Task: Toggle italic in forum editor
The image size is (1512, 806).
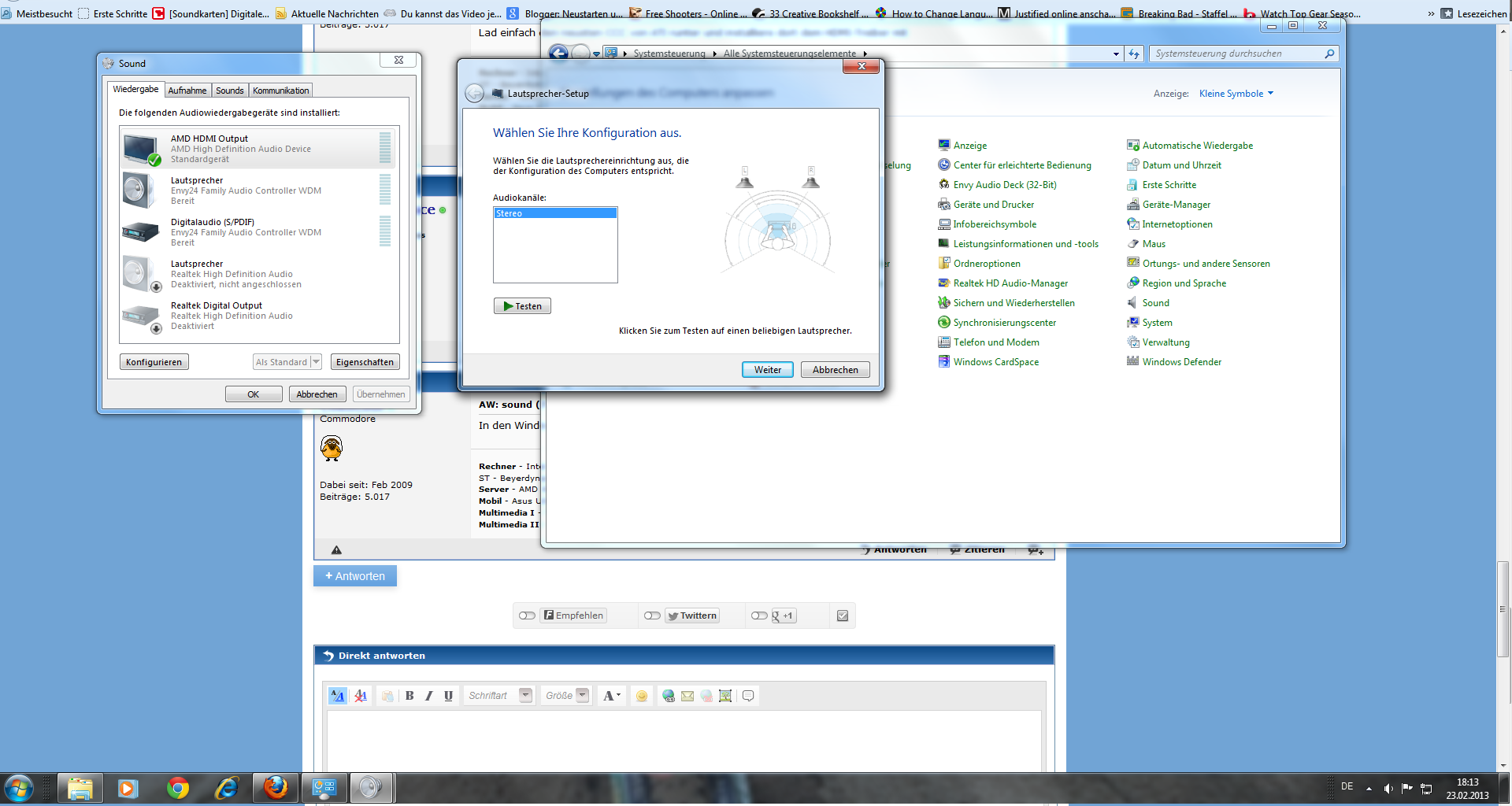Action: point(429,696)
